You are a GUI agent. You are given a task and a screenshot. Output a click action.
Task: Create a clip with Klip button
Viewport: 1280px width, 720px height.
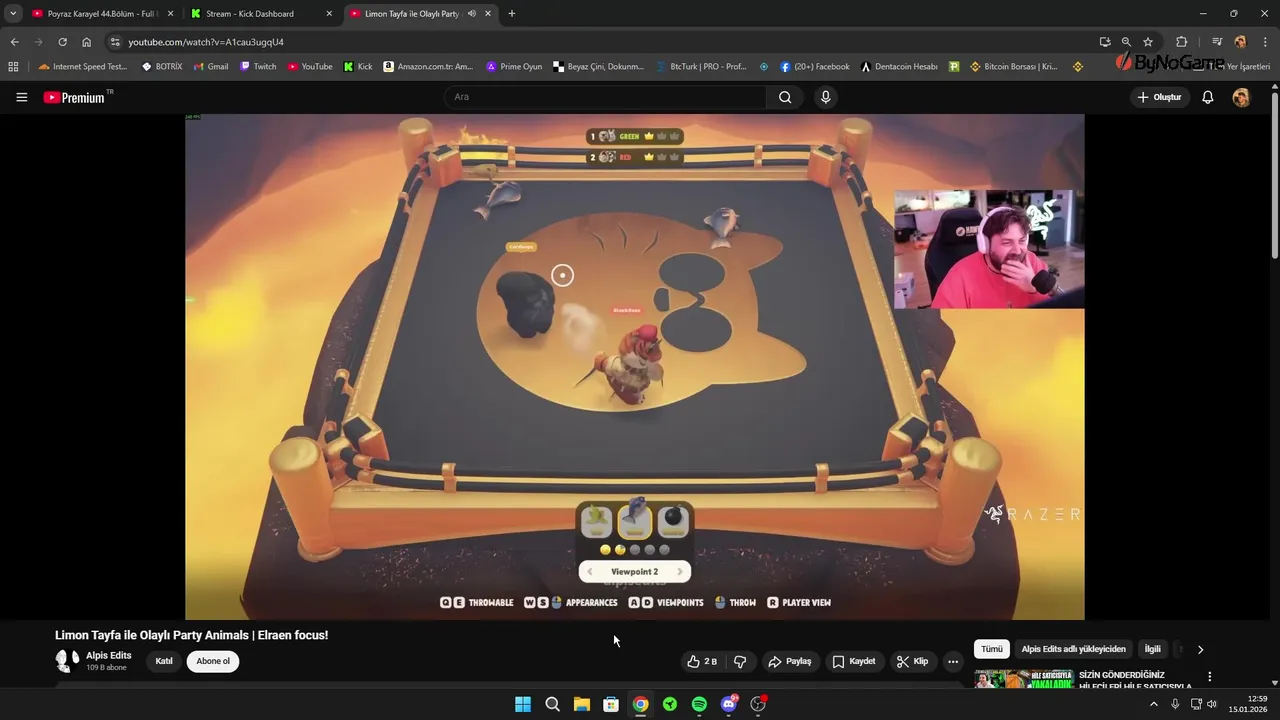point(913,661)
